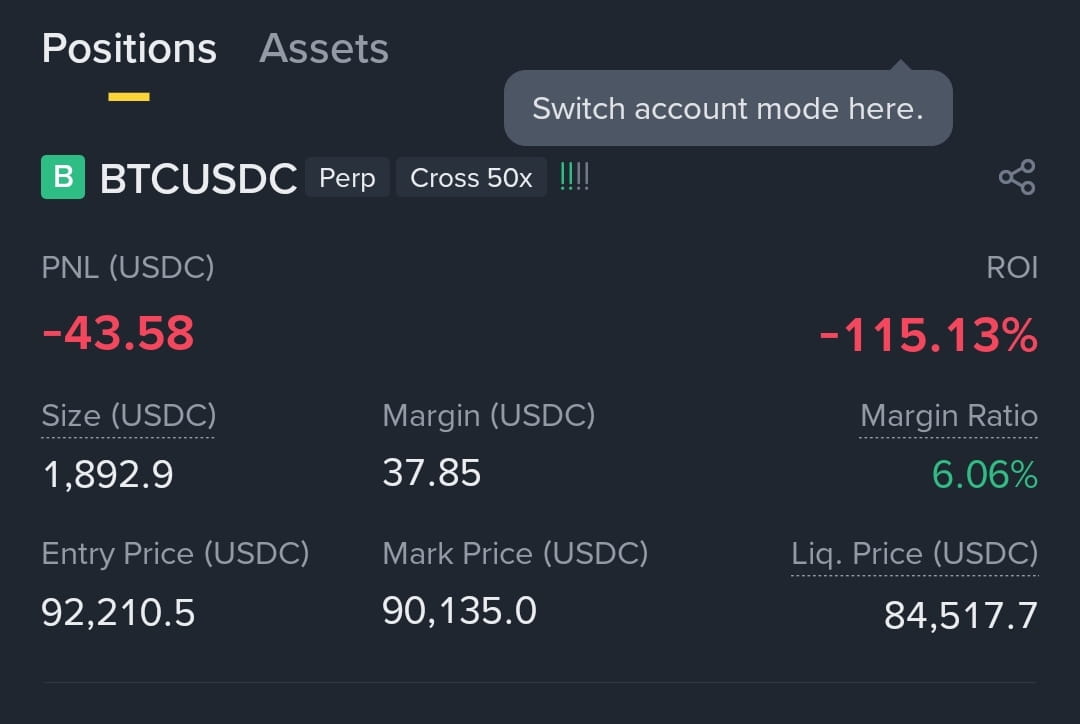The height and width of the screenshot is (724, 1080).
Task: Open the Cross 50x leverage setting
Action: 471,178
